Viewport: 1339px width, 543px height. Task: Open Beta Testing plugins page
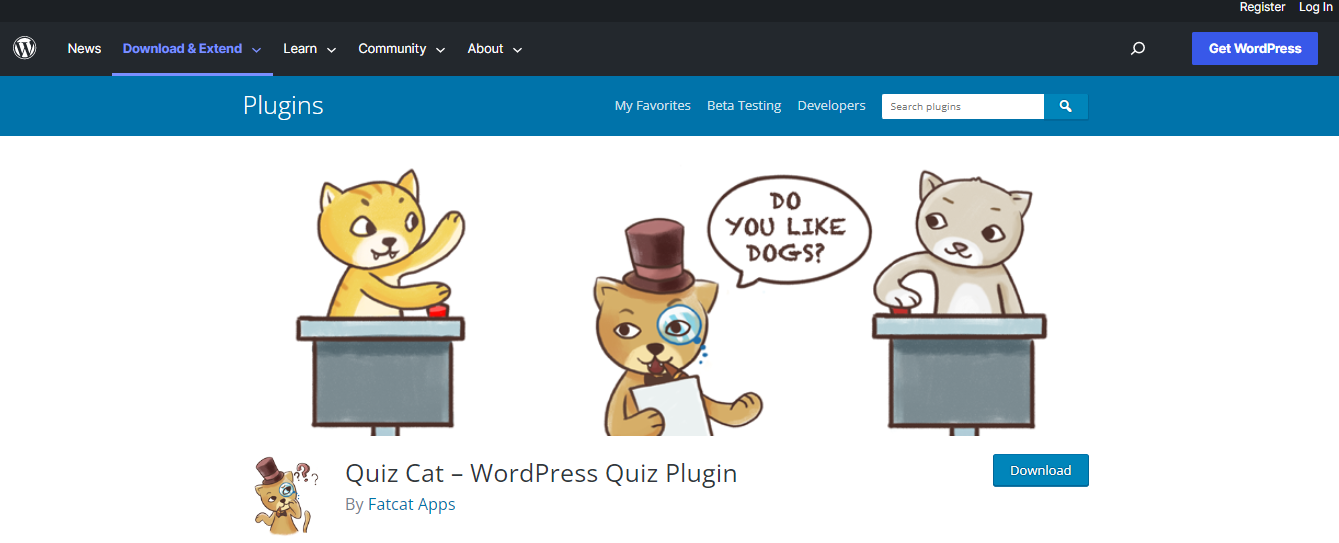point(744,105)
